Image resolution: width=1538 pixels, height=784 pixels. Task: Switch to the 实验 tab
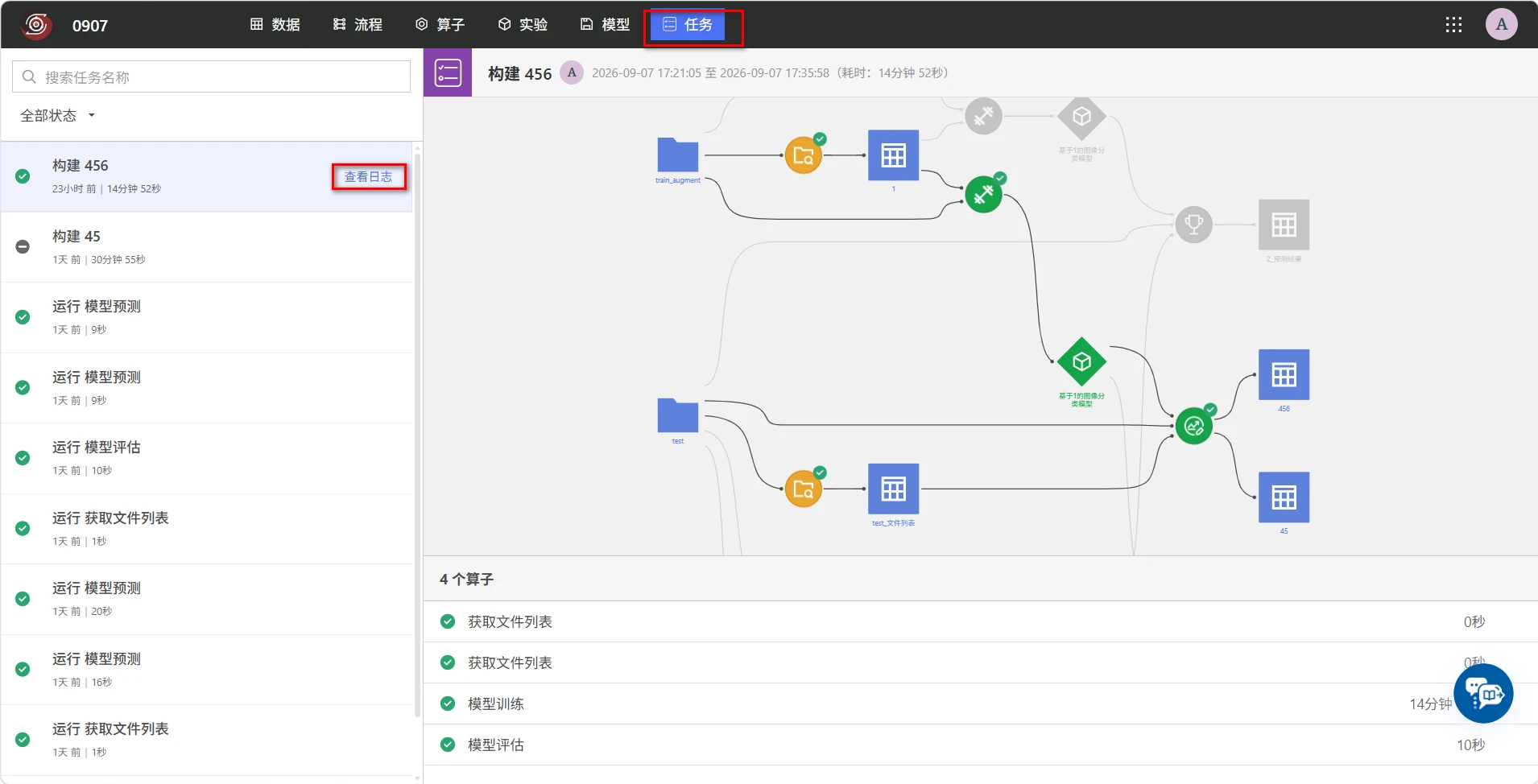click(523, 25)
